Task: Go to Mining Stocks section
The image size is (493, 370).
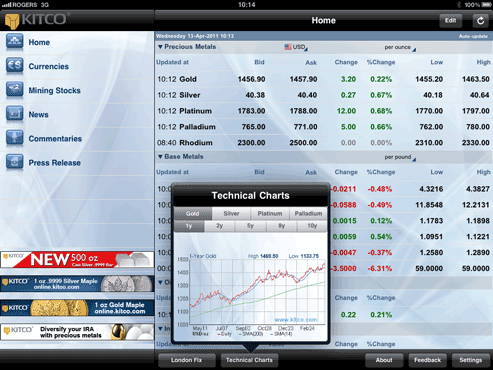Action: (x=54, y=90)
